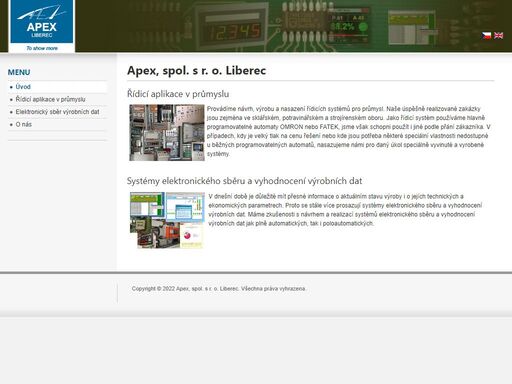Viewport: 512px width, 384px height.
Task: Open the data collection screenshots thumbnail
Action: pyautogui.click(x=167, y=220)
